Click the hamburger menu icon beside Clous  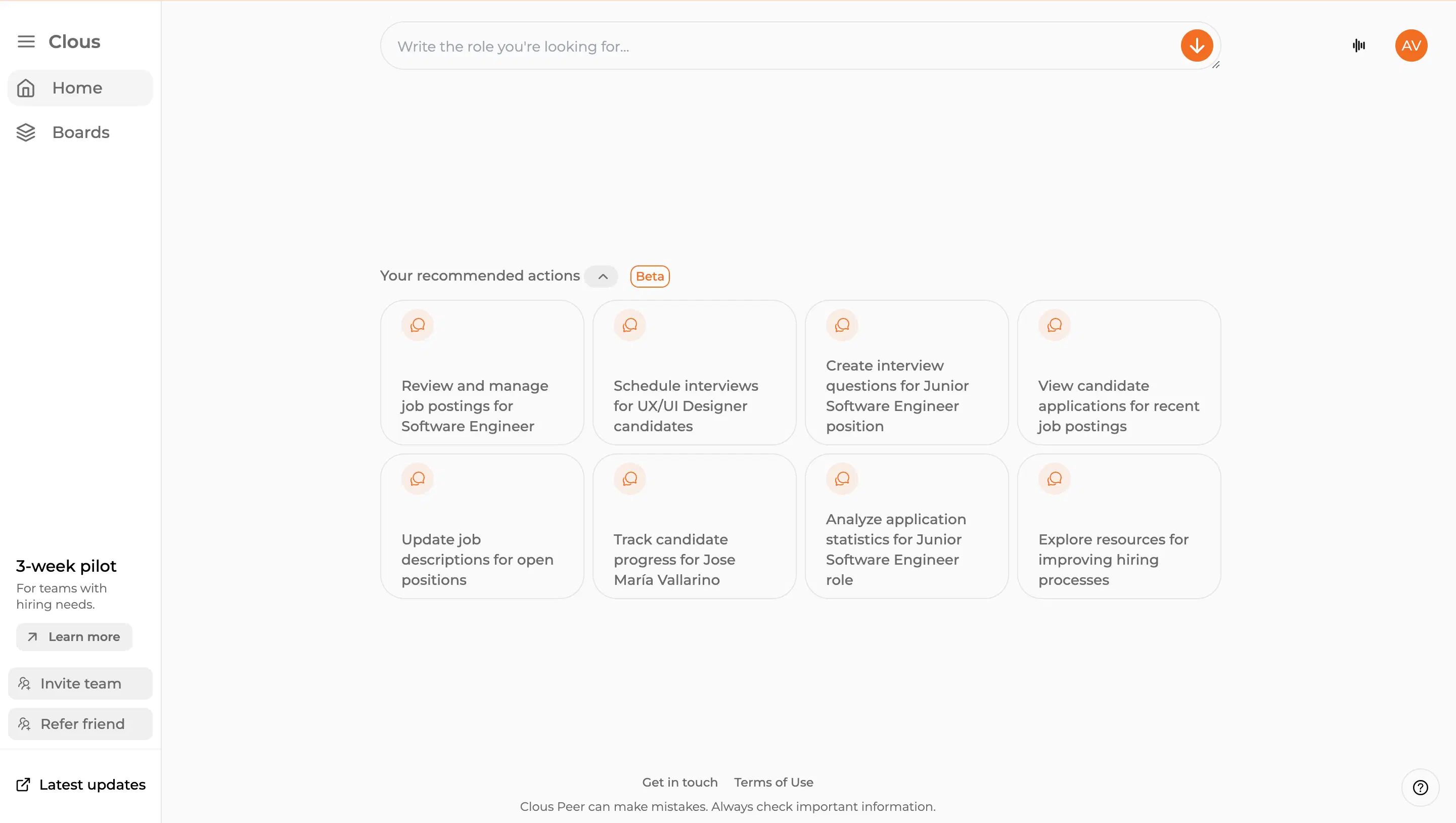(26, 42)
